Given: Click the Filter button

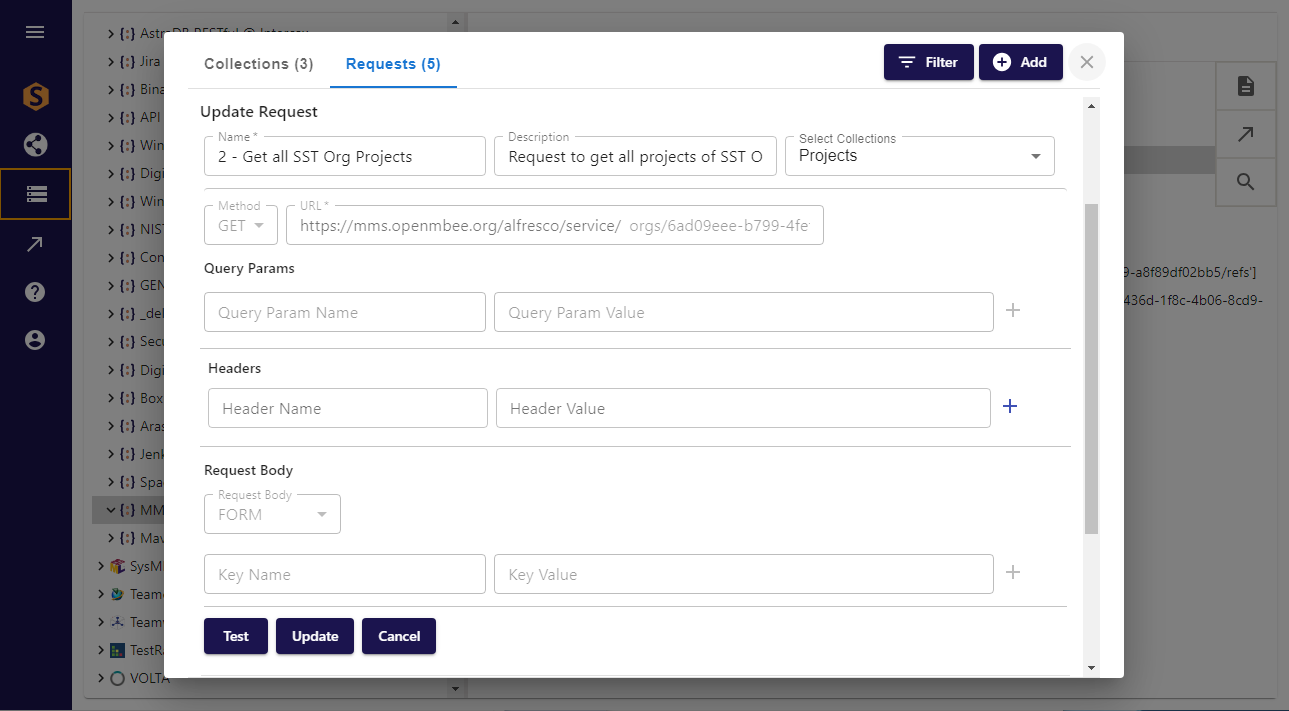Looking at the screenshot, I should [x=928, y=62].
